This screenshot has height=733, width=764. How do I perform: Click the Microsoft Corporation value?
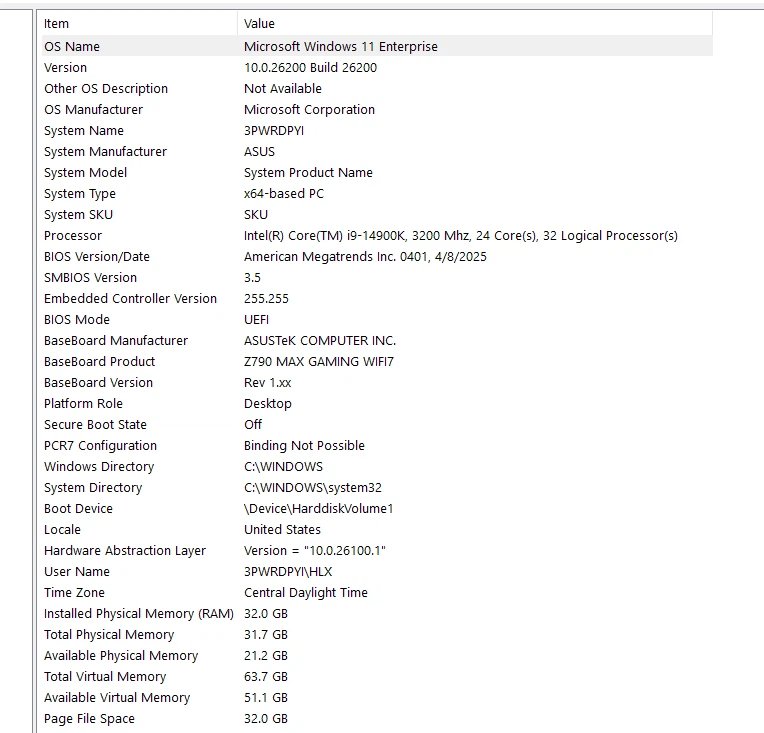[x=309, y=109]
